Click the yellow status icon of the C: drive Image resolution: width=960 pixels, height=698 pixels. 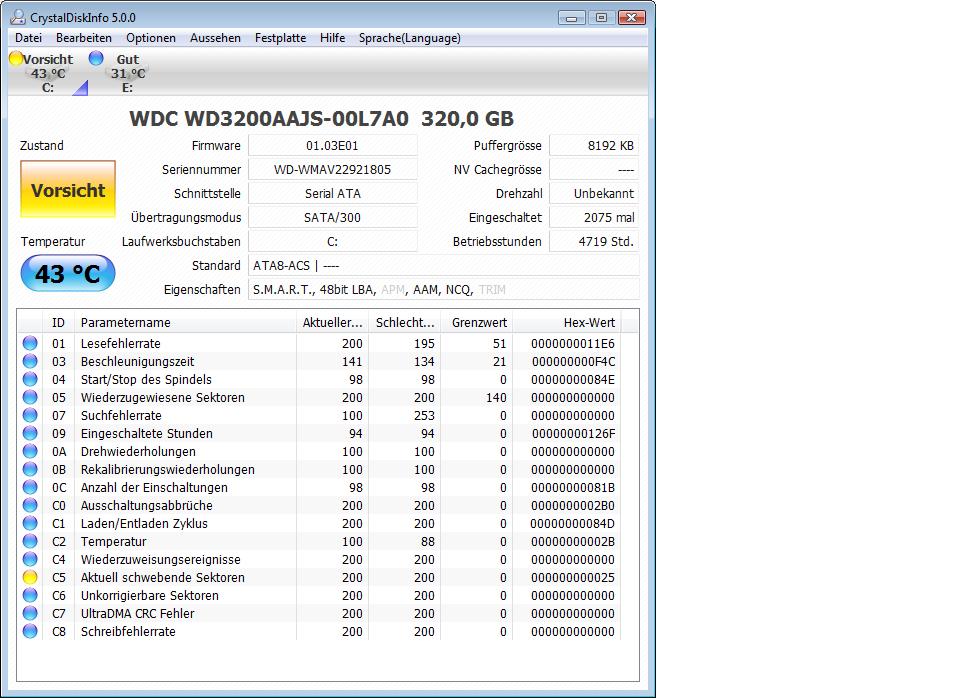[x=15, y=59]
